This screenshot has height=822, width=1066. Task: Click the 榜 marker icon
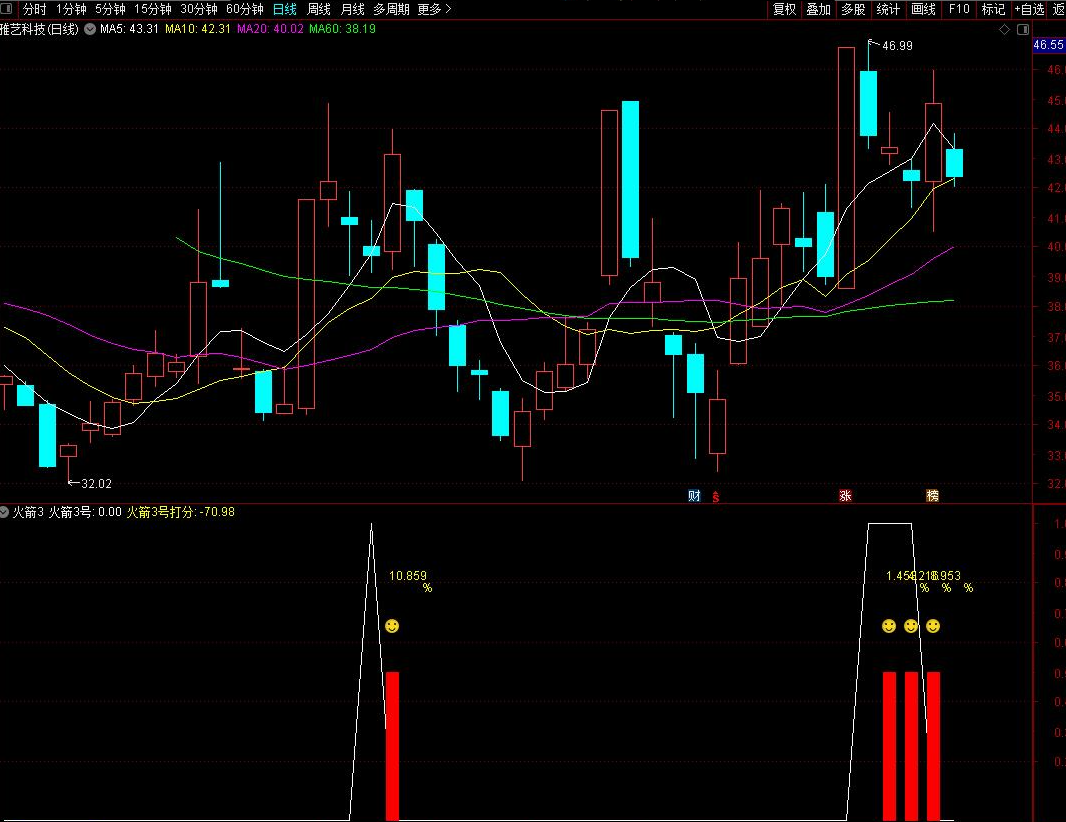[933, 496]
